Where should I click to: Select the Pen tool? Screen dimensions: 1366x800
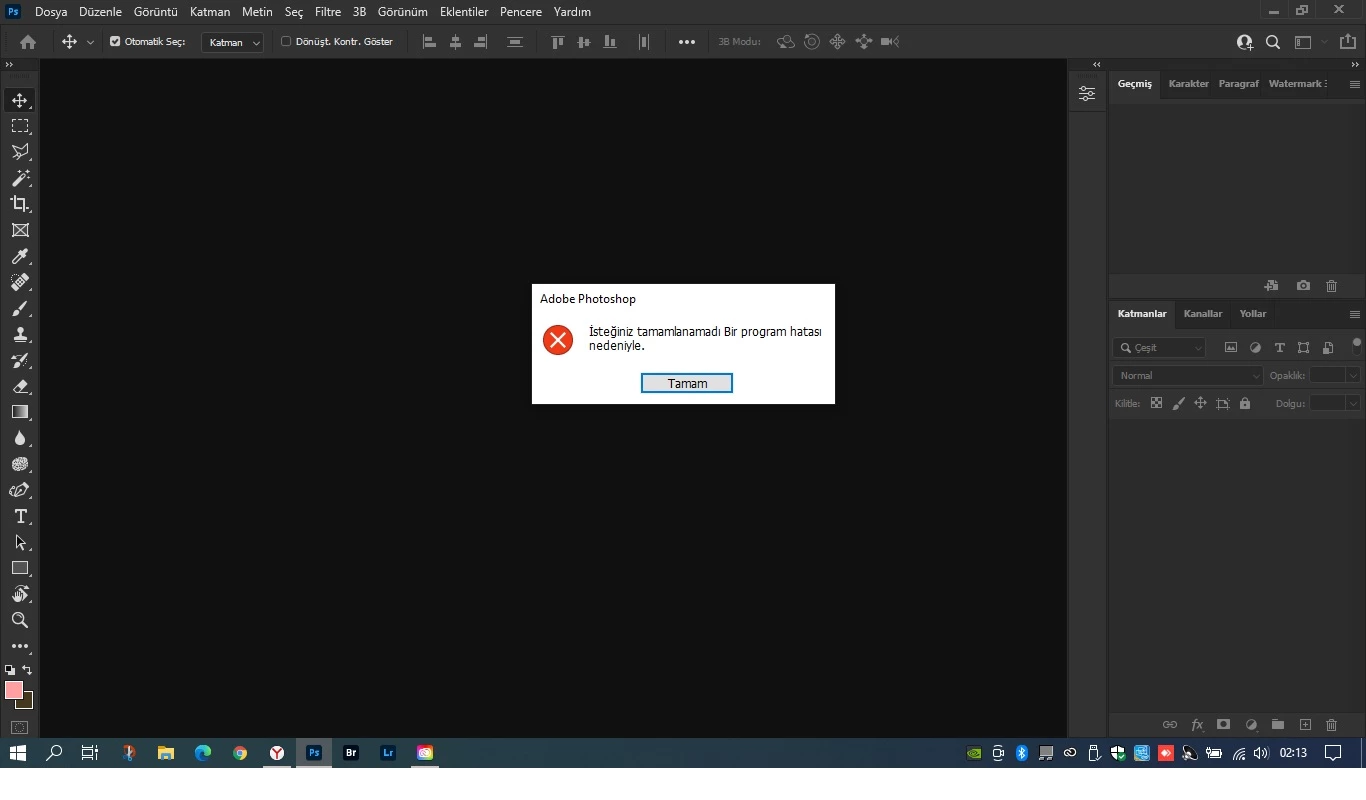20,490
